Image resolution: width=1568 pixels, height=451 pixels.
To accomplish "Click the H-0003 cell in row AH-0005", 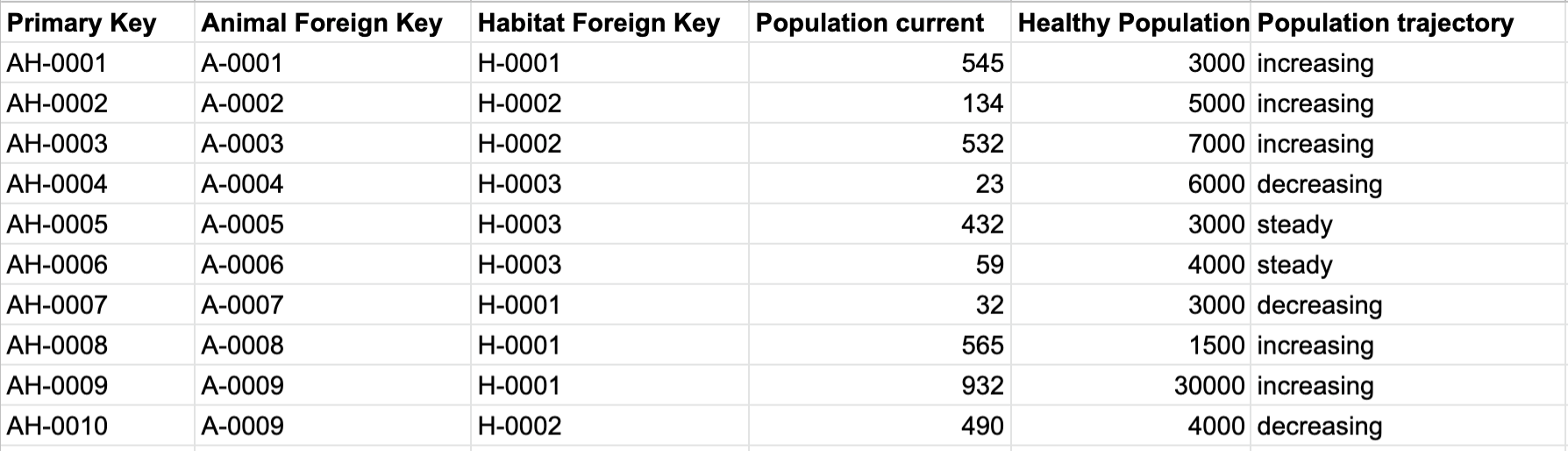I will click(x=609, y=225).
